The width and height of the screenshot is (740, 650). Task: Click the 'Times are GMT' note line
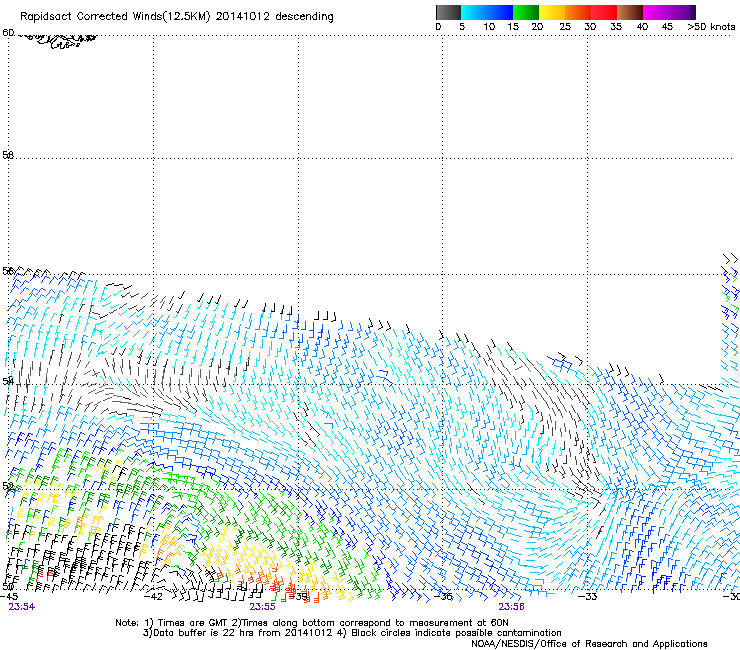pos(312,623)
